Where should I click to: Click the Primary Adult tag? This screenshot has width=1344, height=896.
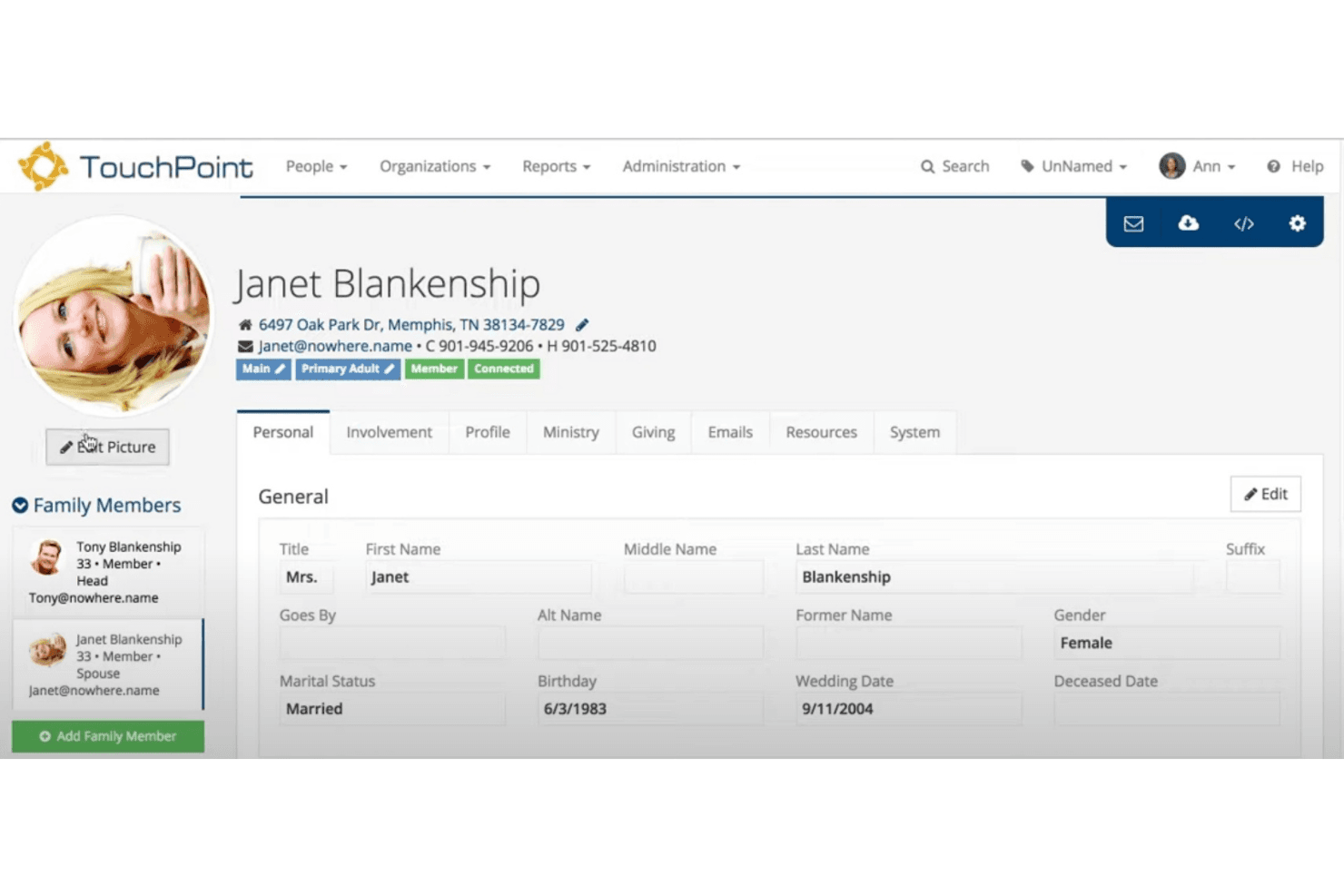[x=348, y=369]
